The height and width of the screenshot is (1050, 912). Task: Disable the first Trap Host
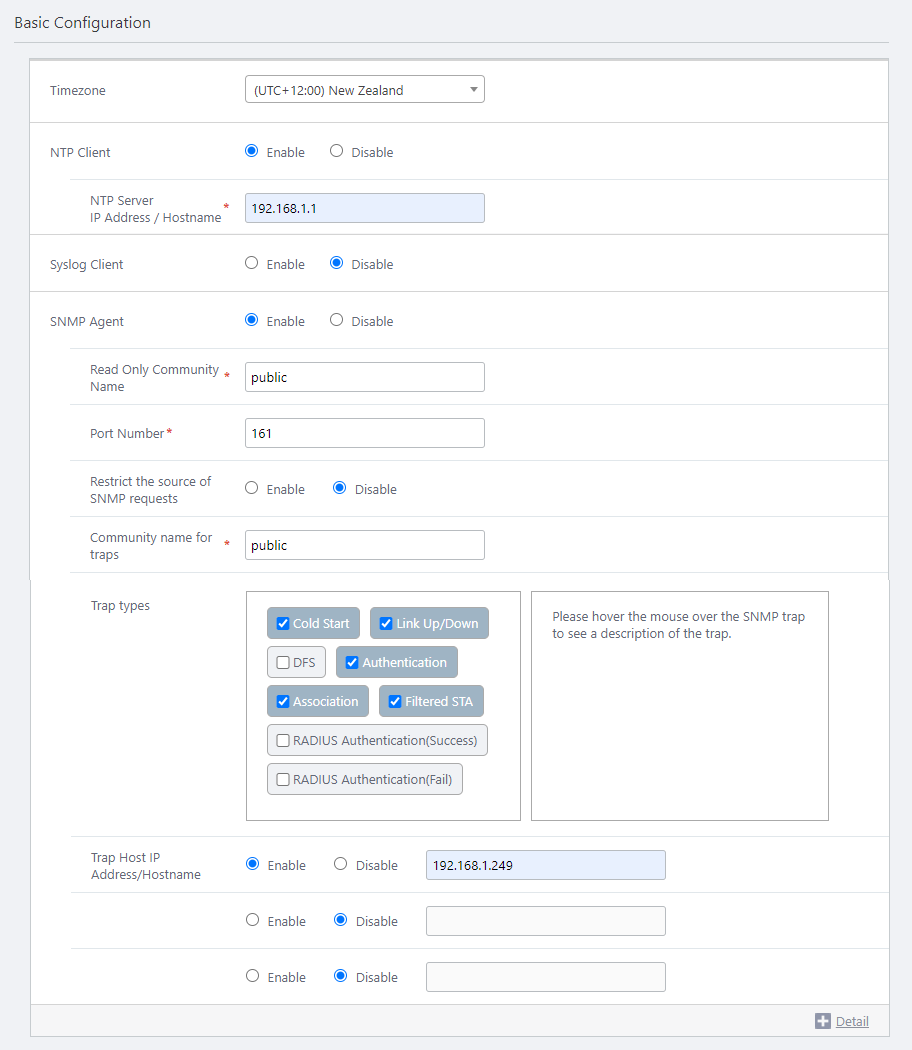pyautogui.click(x=341, y=865)
